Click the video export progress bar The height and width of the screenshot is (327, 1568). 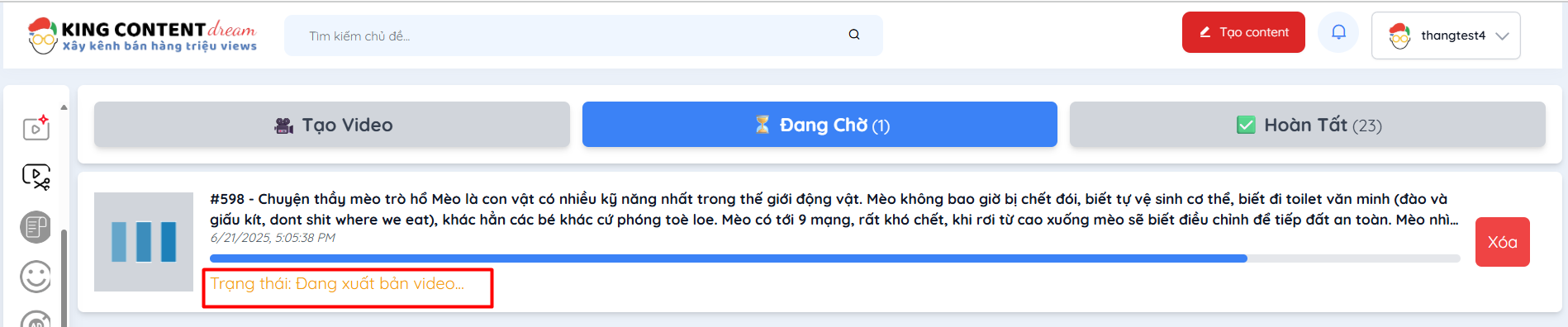coord(835,258)
